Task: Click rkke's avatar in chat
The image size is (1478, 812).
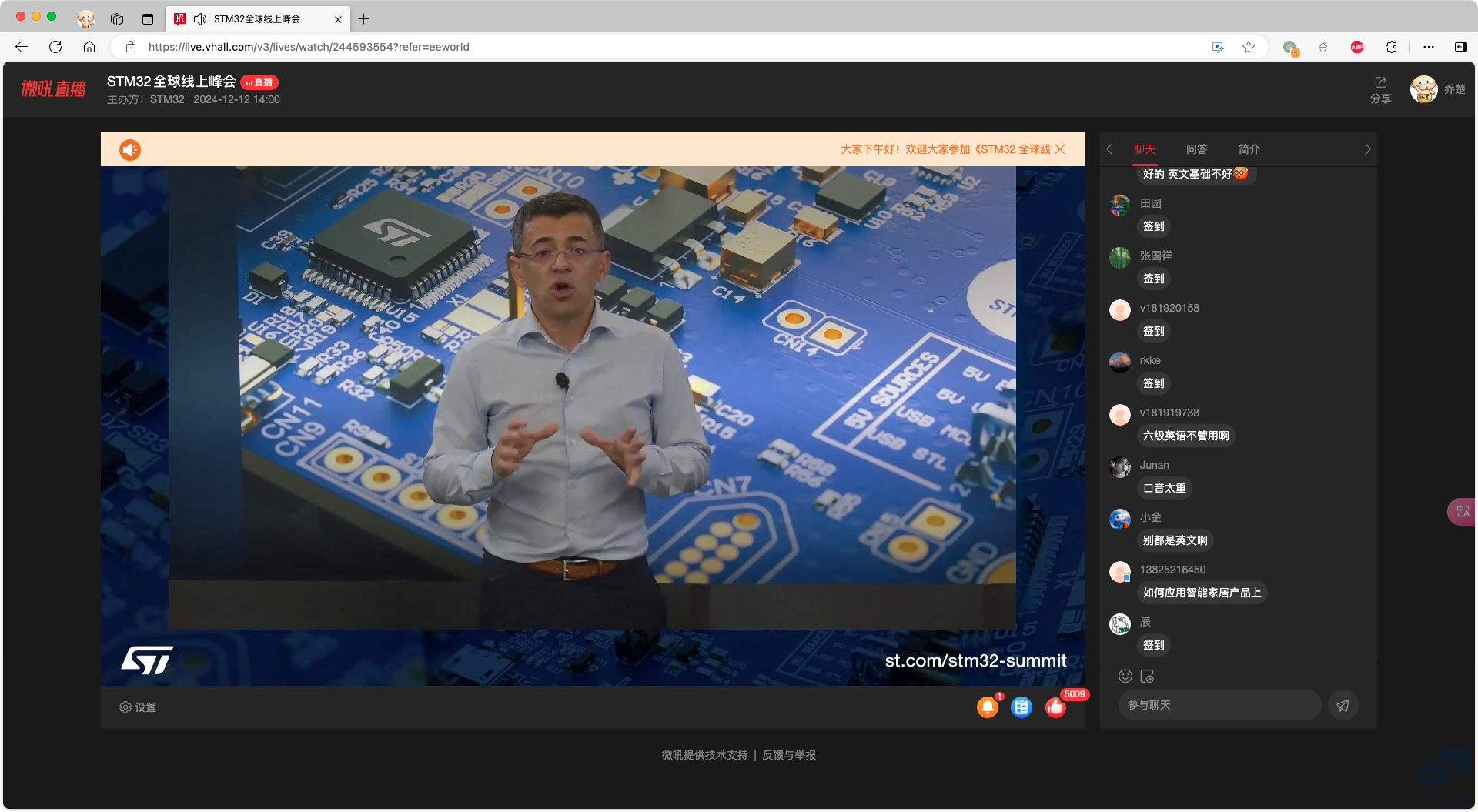Action: (x=1120, y=363)
